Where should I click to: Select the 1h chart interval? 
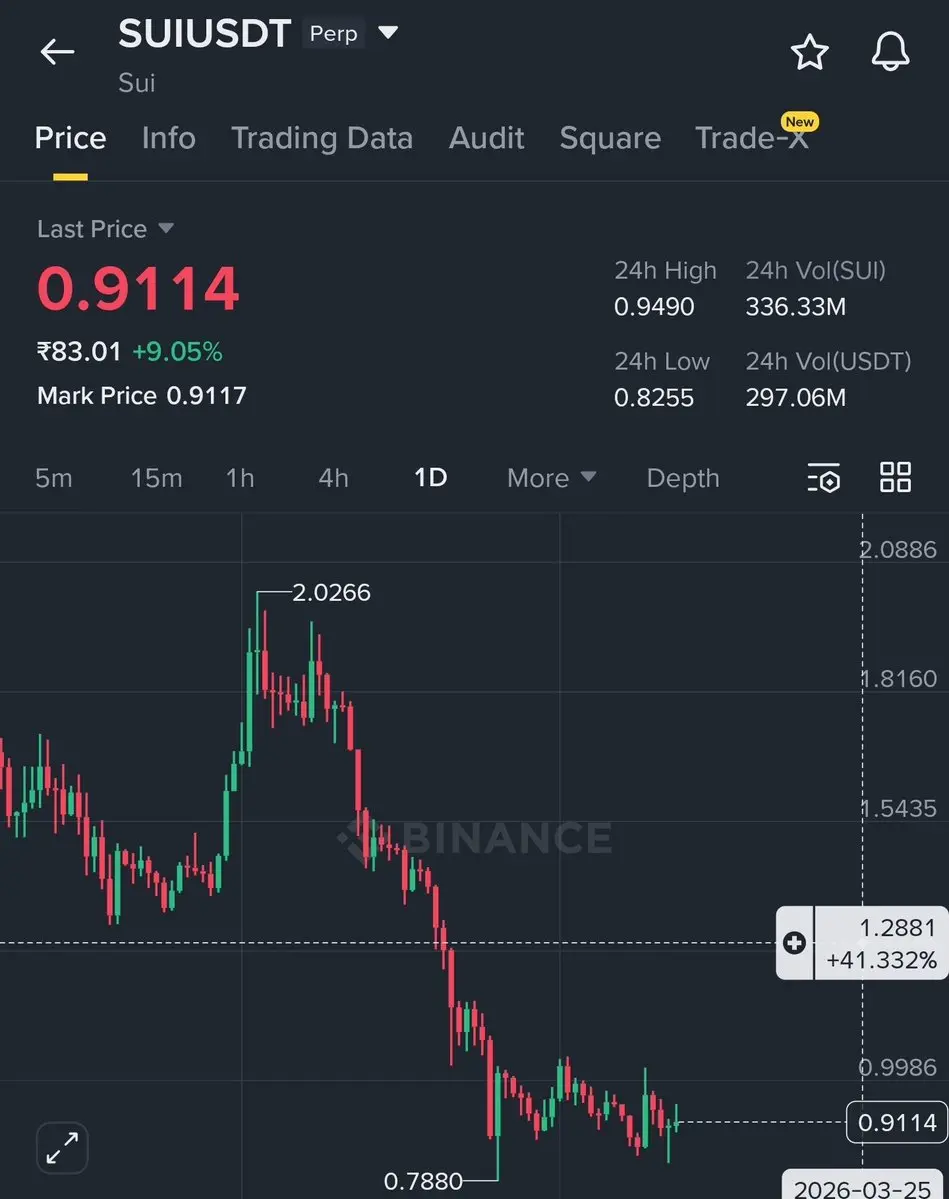click(x=240, y=478)
